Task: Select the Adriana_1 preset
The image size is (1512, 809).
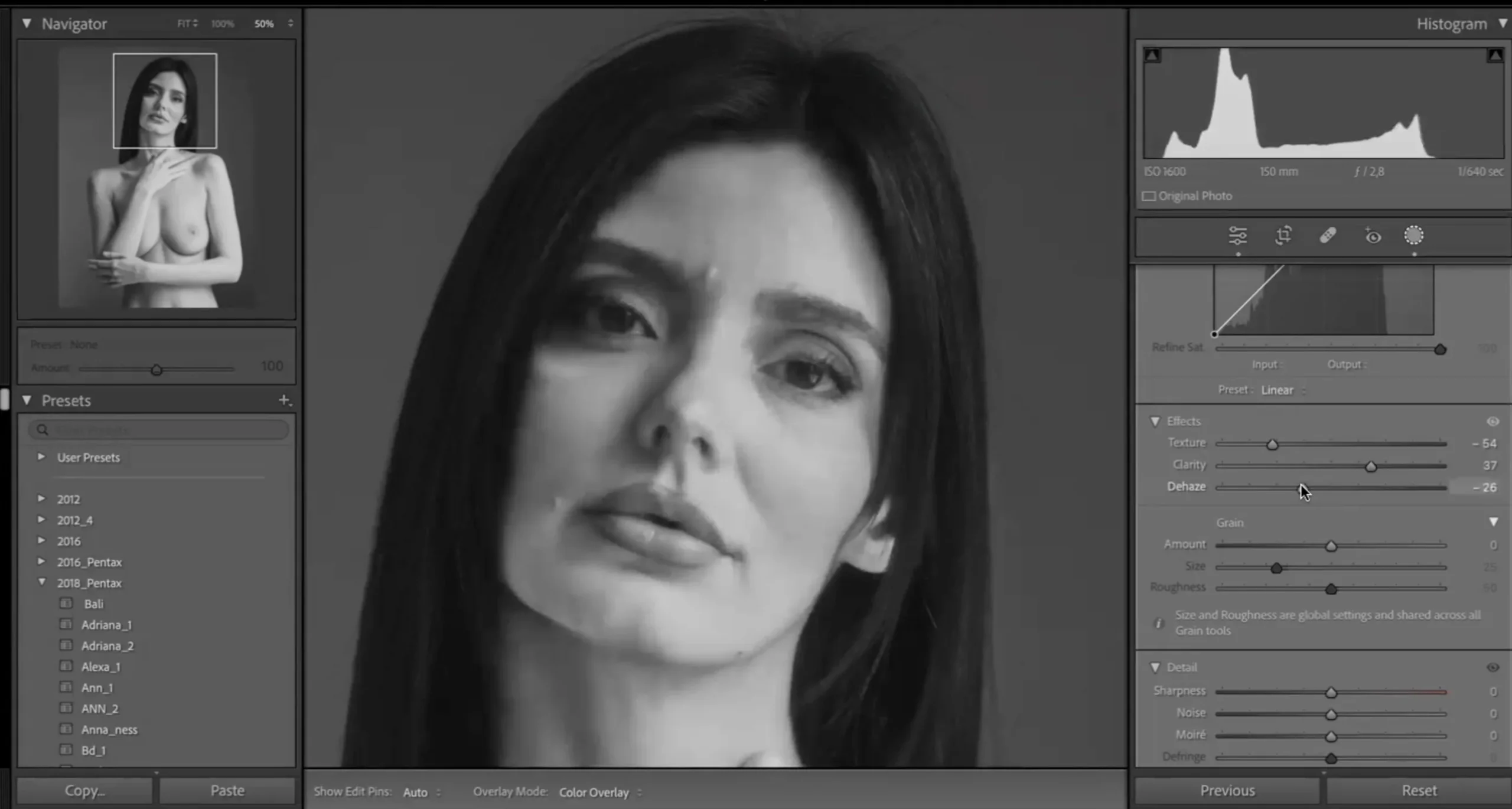Action: [x=106, y=625]
